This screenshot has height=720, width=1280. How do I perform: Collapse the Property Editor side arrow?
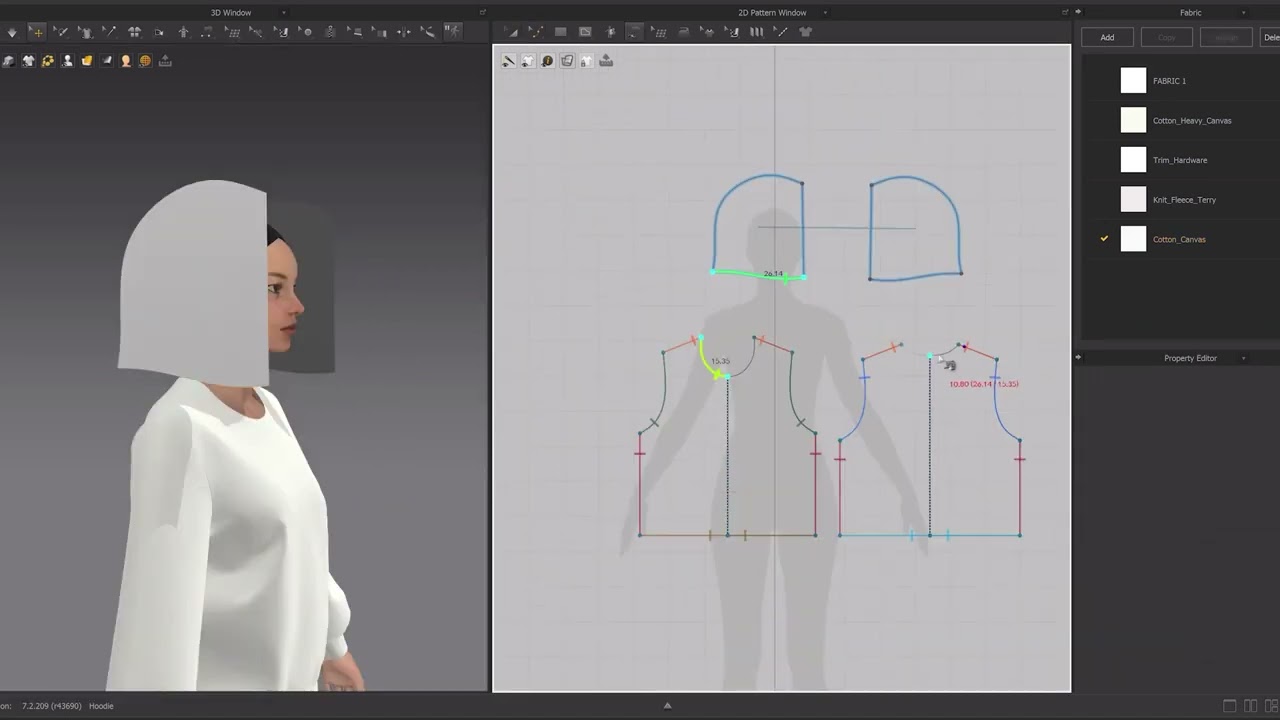[1078, 357]
